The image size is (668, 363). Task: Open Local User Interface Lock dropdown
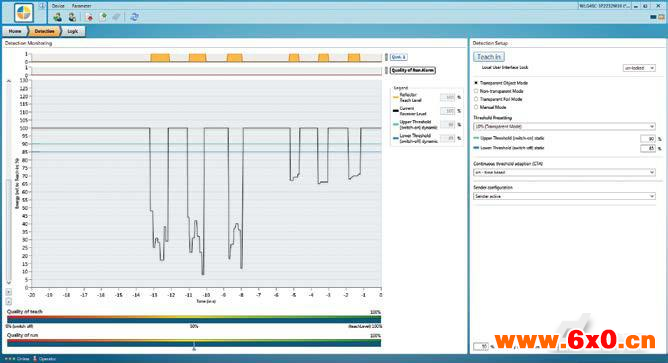tap(639, 68)
